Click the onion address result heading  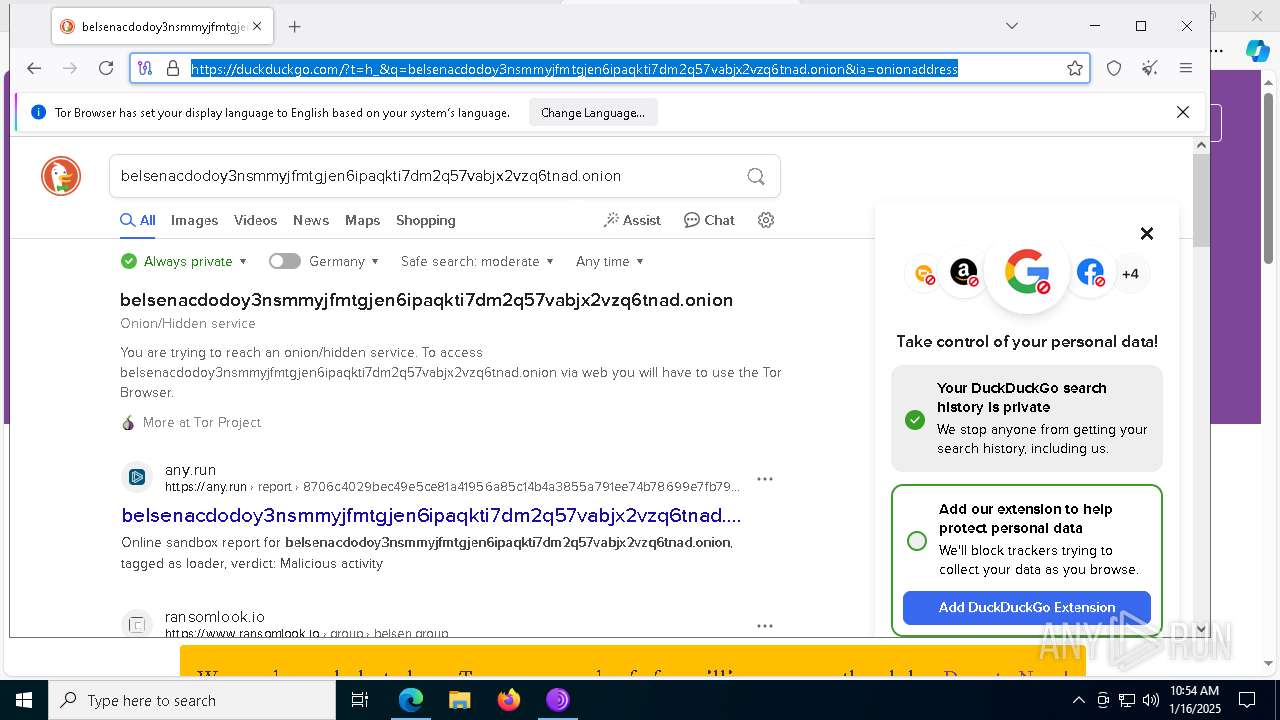(426, 300)
